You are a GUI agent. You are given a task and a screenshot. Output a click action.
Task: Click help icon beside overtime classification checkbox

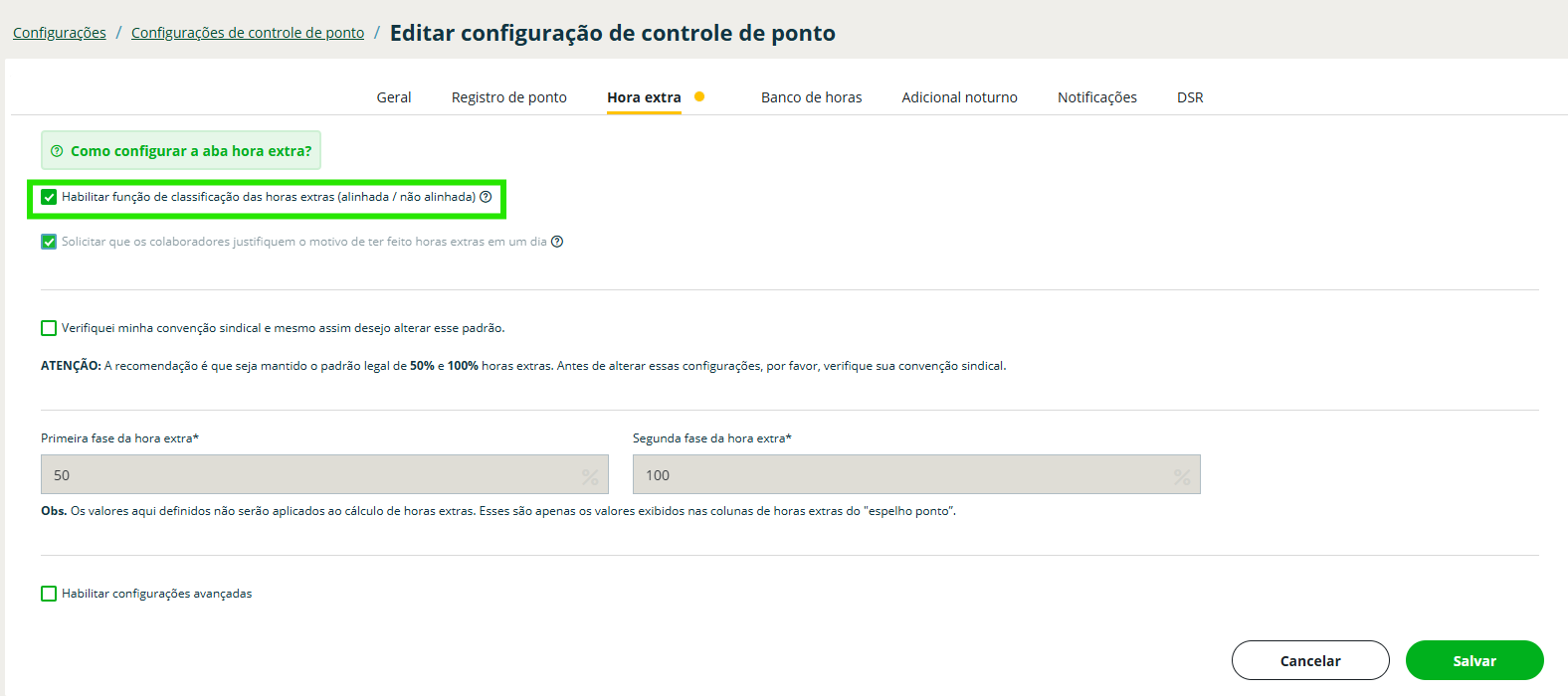[x=486, y=197]
